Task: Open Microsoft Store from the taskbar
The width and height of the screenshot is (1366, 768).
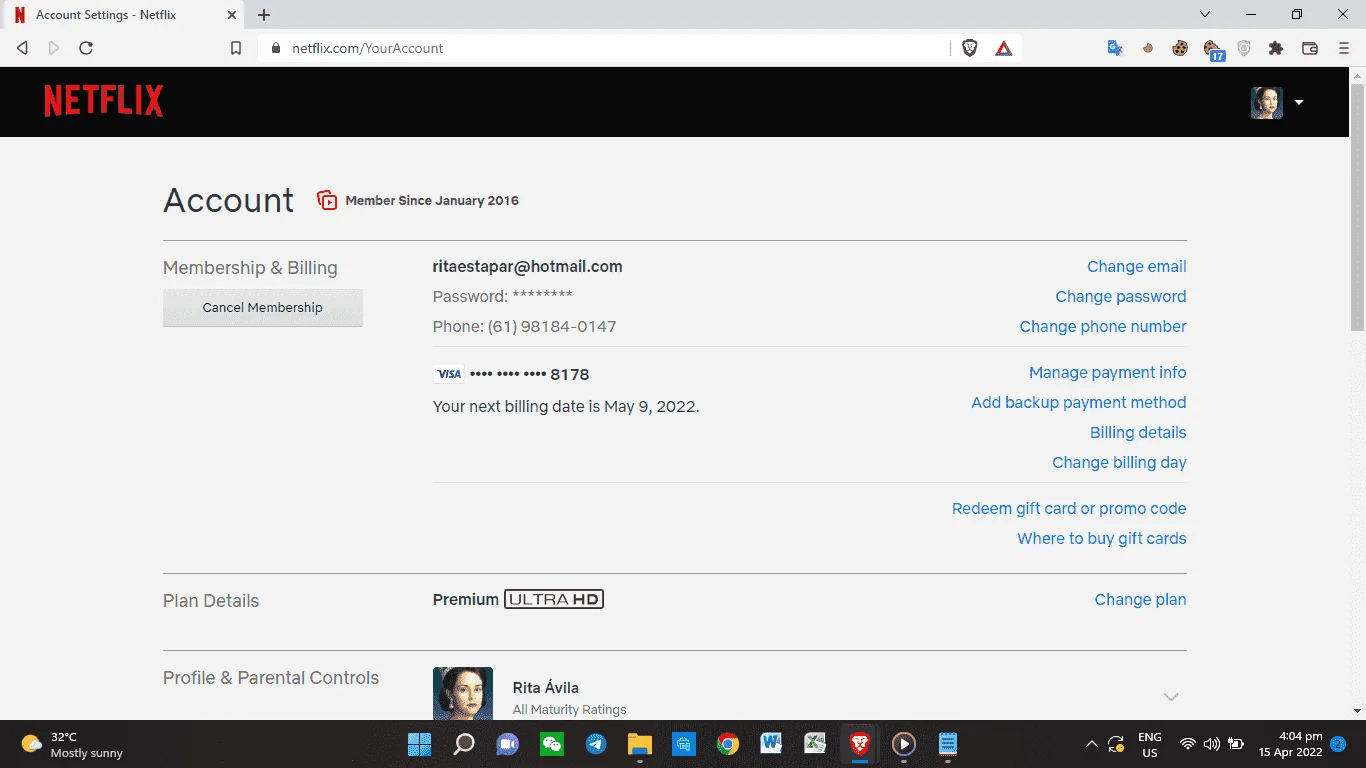Action: click(684, 744)
